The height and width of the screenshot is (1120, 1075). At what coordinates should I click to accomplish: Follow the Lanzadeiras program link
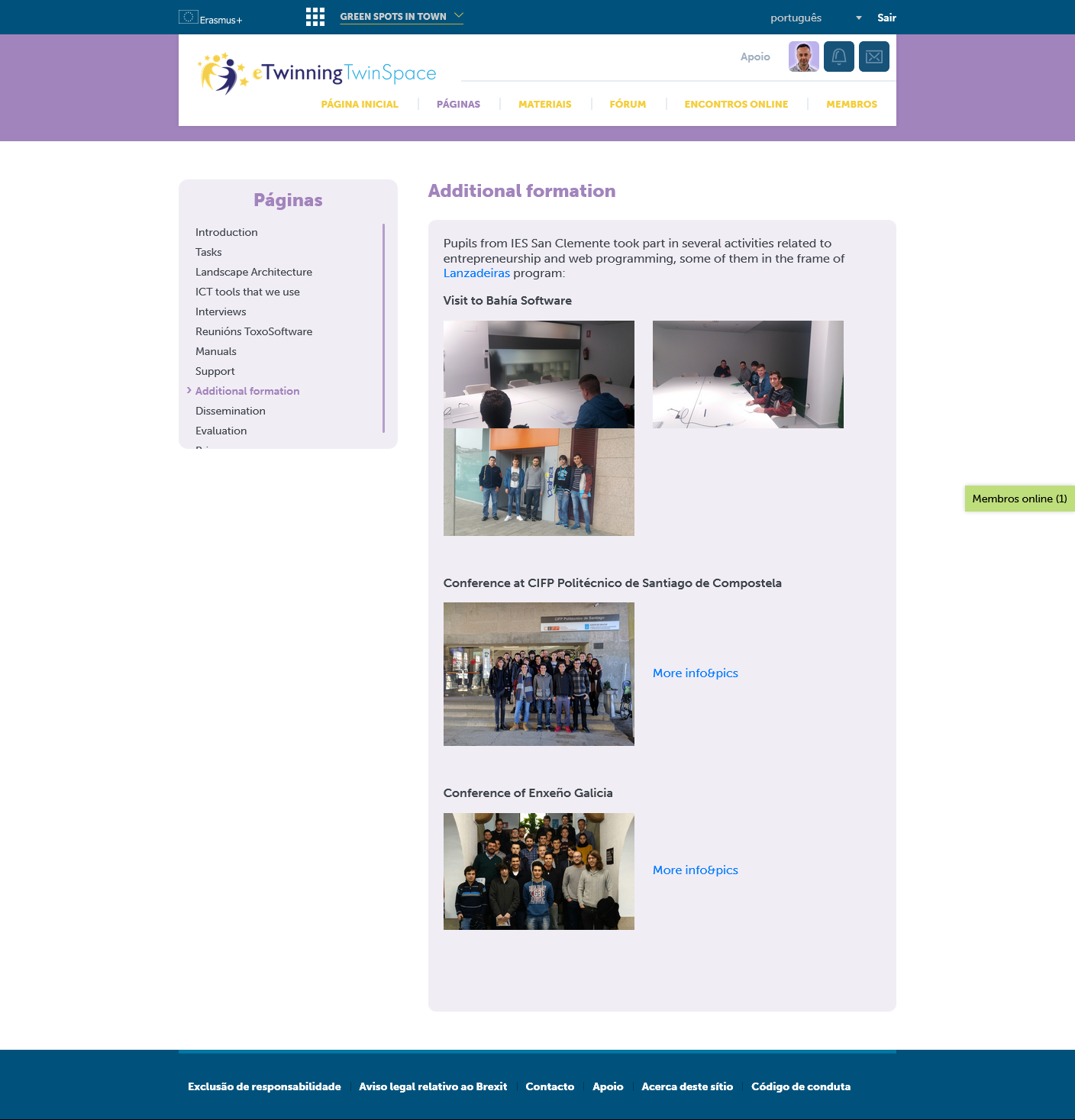[476, 273]
